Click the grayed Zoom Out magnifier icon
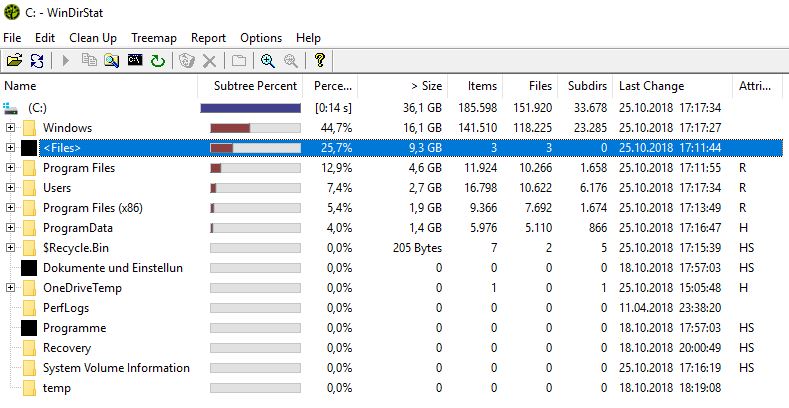 pyautogui.click(x=290, y=61)
